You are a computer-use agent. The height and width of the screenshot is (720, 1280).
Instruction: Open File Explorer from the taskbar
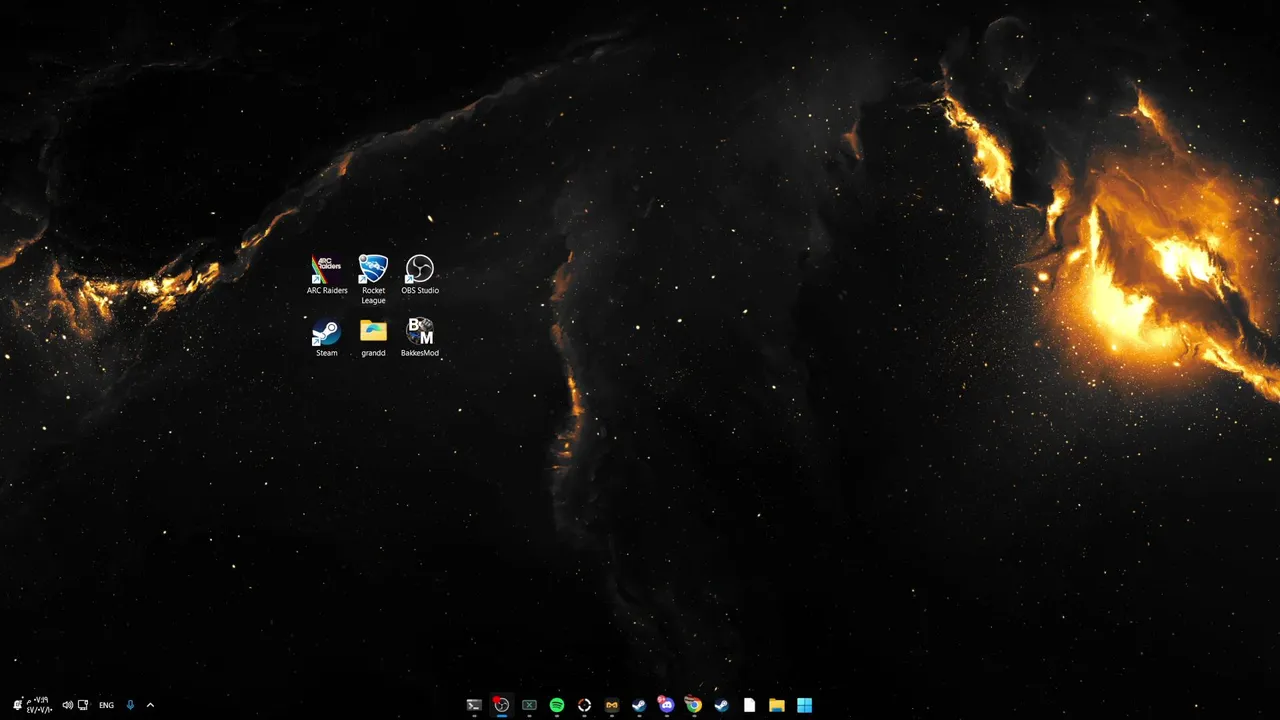point(777,705)
